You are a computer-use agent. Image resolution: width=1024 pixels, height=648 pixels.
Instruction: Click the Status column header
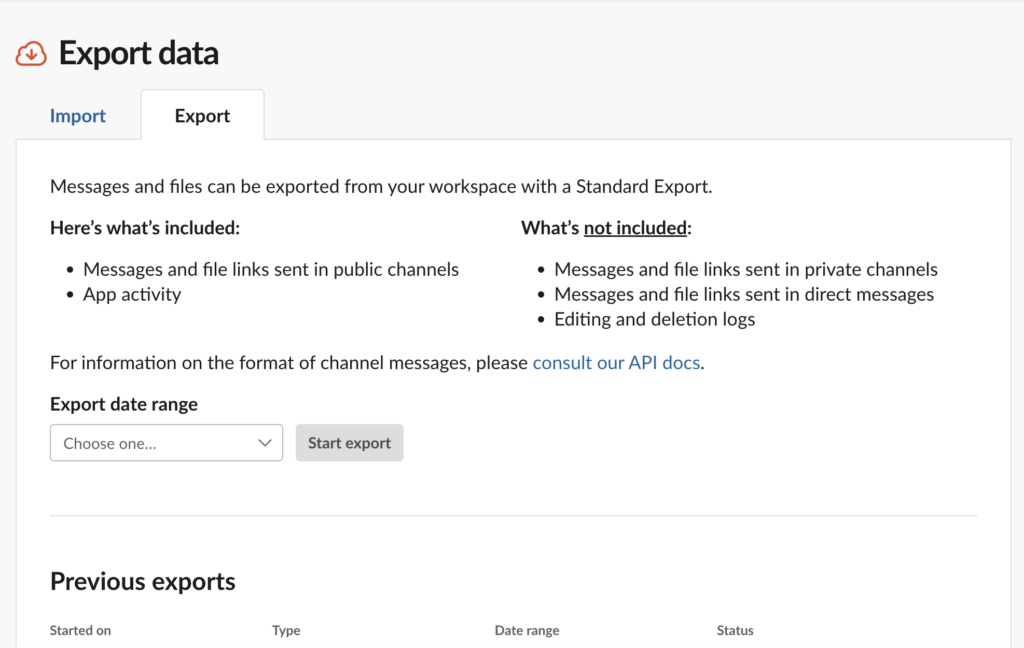tap(735, 630)
